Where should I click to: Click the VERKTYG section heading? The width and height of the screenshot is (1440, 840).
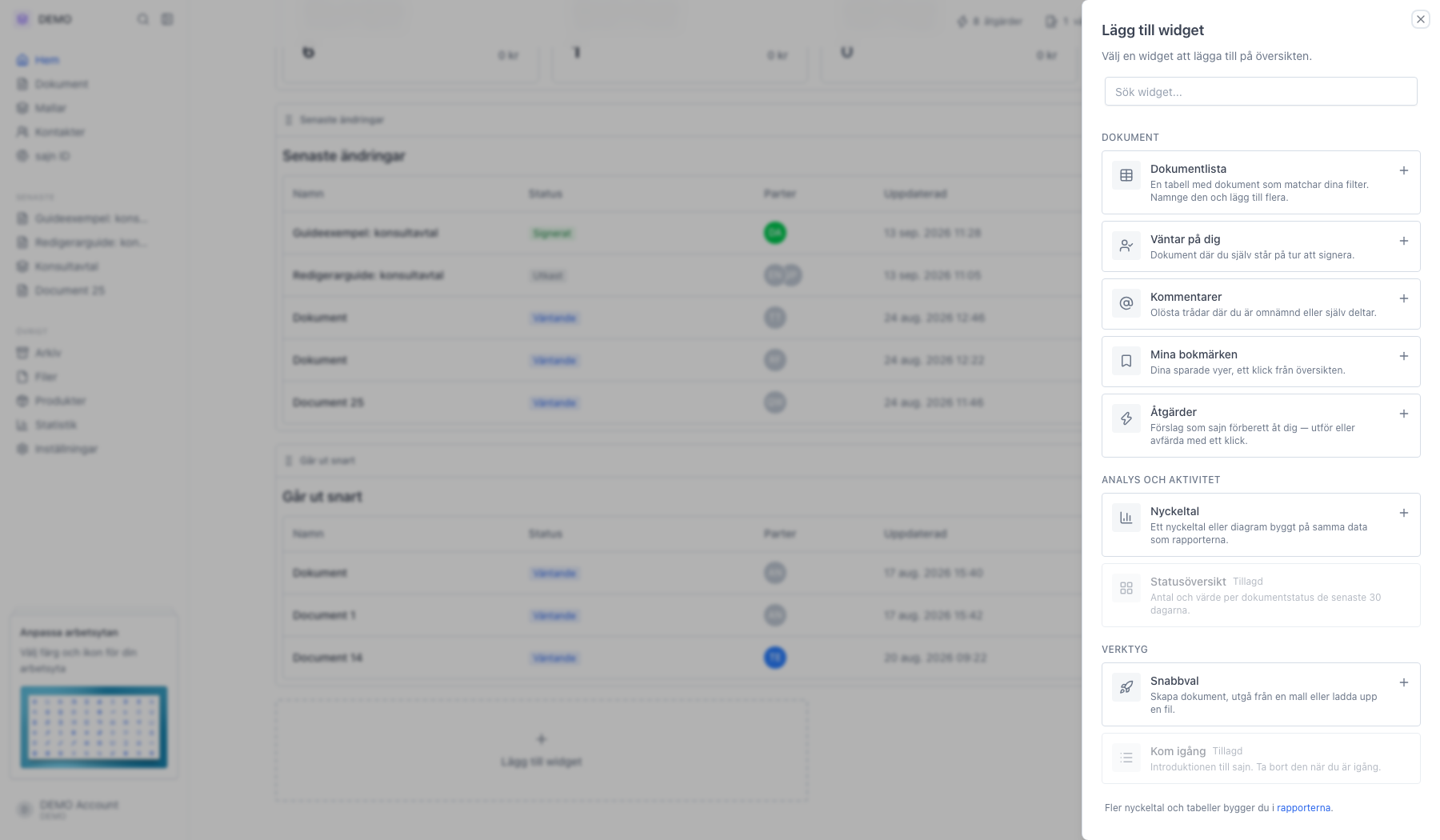[1125, 650]
